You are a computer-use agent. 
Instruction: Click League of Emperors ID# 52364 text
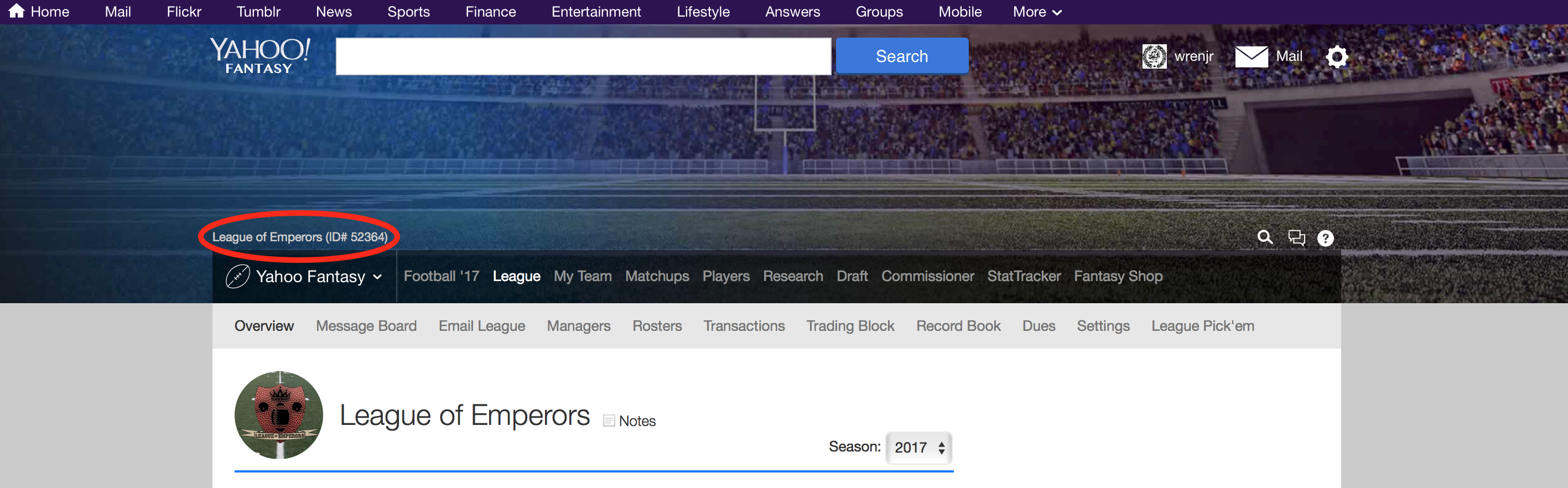(x=299, y=237)
